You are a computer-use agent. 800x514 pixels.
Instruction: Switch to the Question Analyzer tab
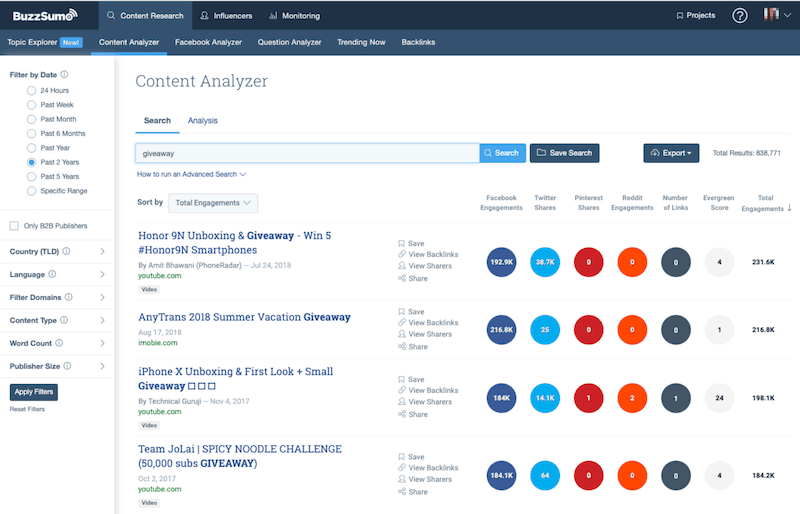289,42
